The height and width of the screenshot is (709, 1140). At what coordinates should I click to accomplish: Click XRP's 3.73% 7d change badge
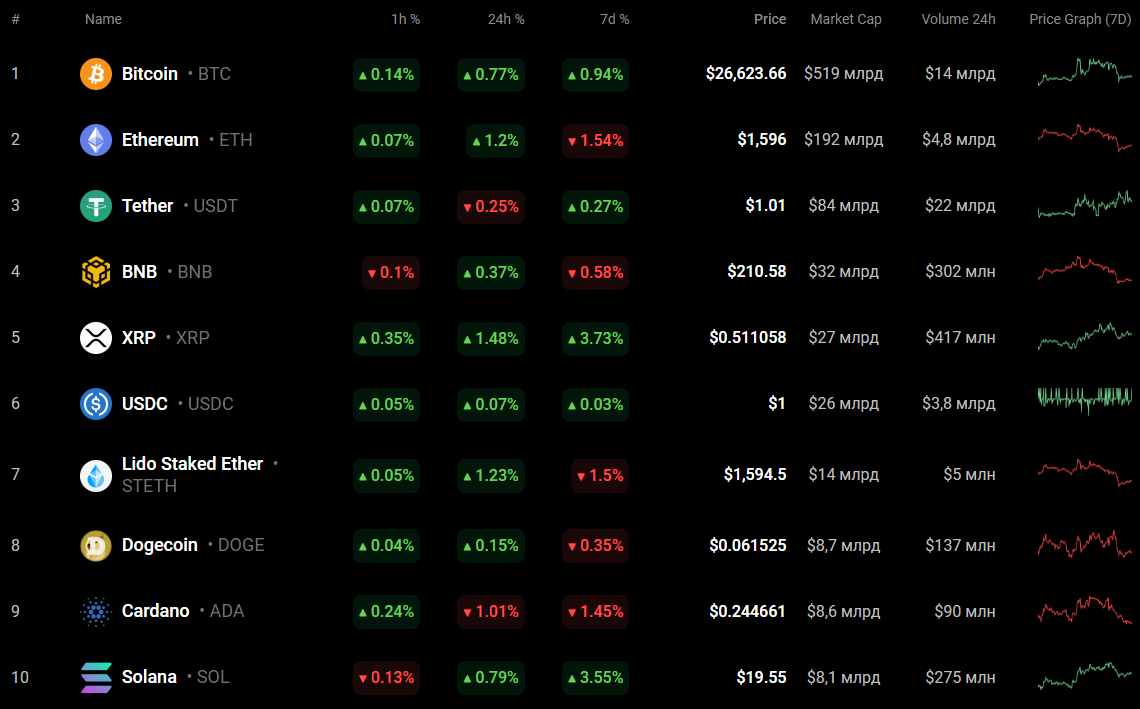[595, 338]
